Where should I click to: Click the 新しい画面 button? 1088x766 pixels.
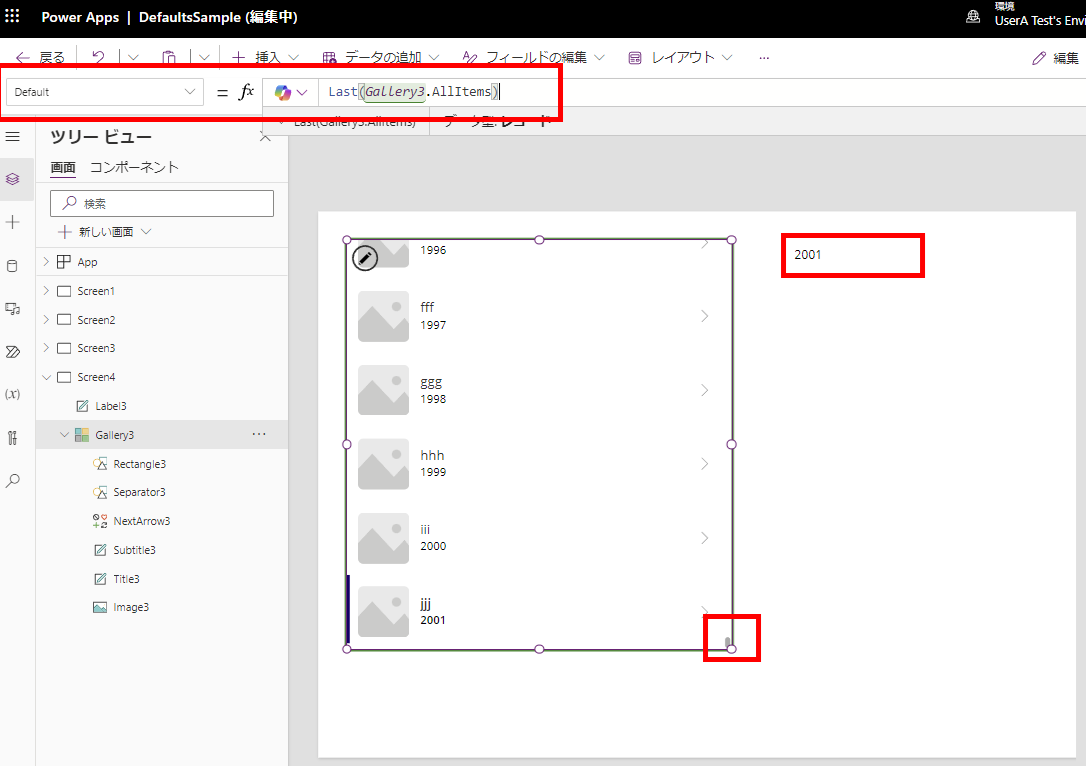click(x=105, y=232)
